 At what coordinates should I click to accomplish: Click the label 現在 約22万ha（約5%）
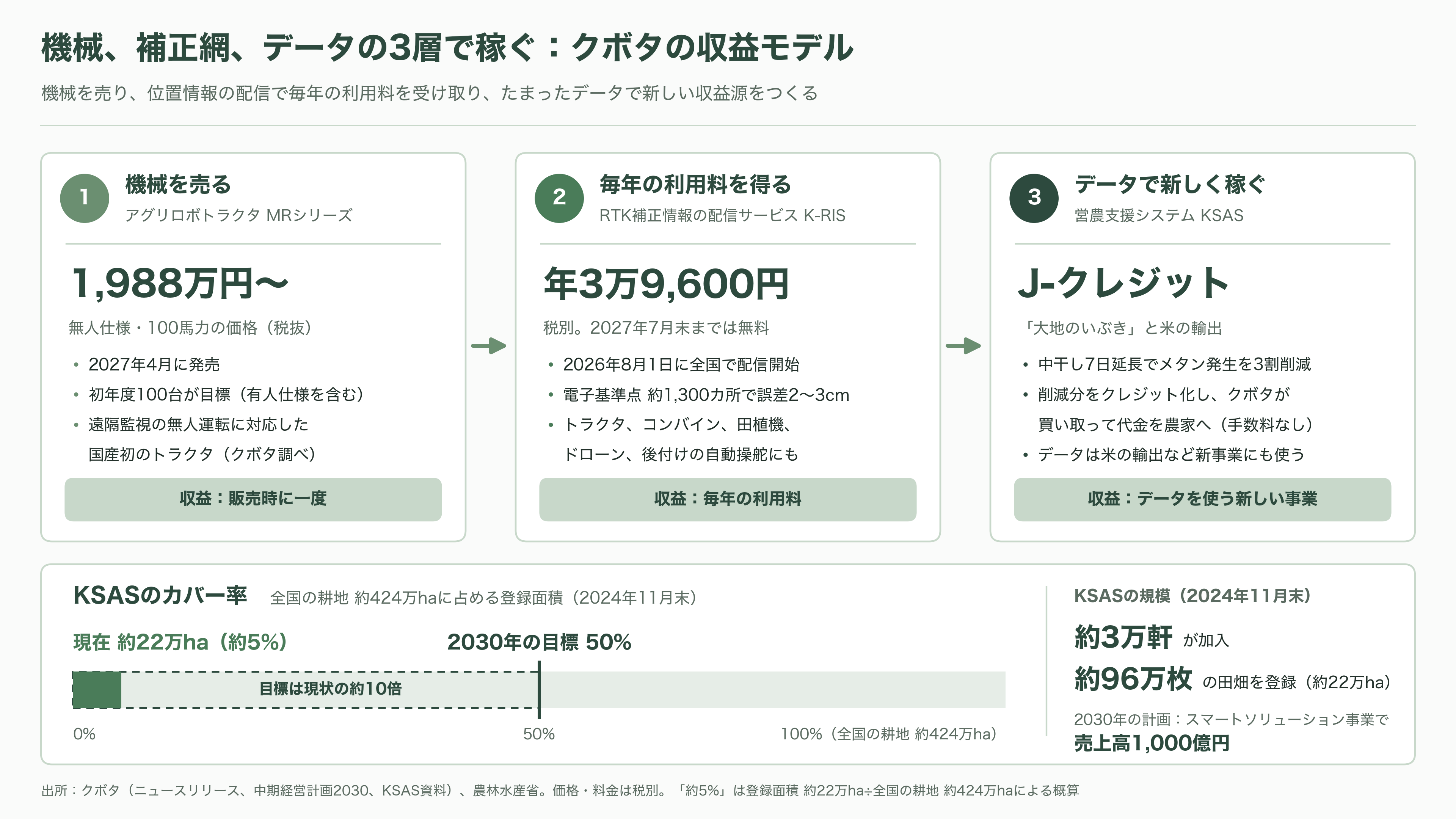[x=180, y=642]
